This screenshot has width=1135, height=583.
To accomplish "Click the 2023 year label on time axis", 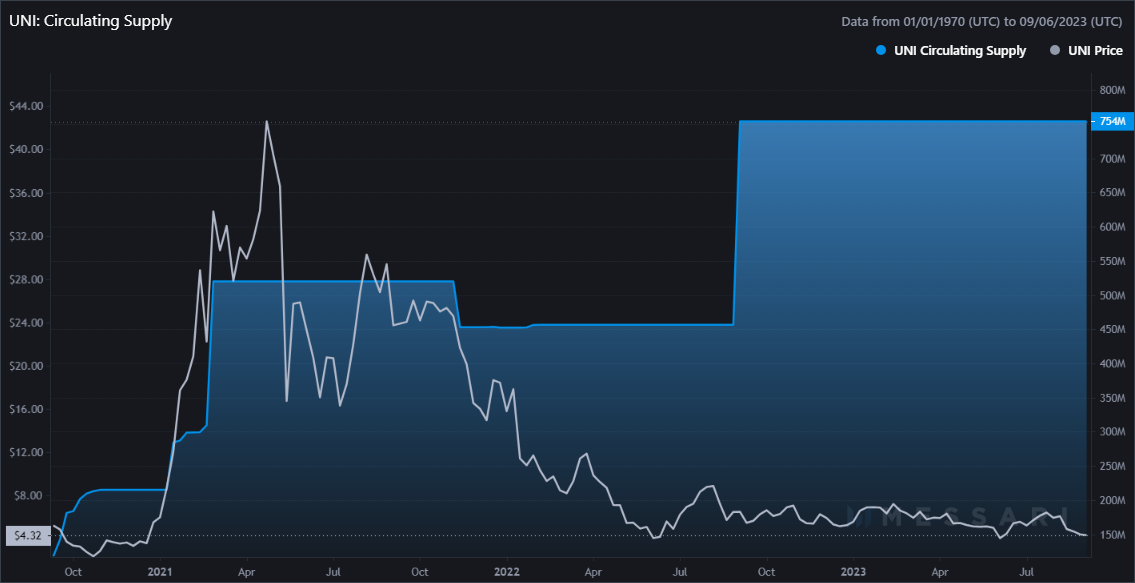I will 853,570.
